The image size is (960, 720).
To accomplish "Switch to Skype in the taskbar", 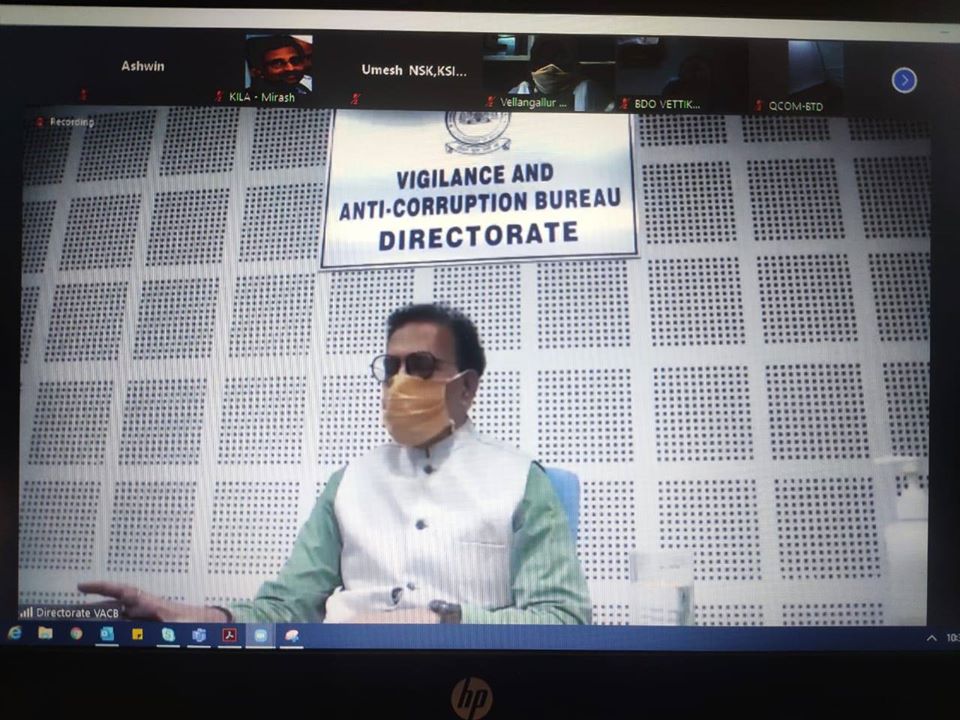I will coord(168,635).
